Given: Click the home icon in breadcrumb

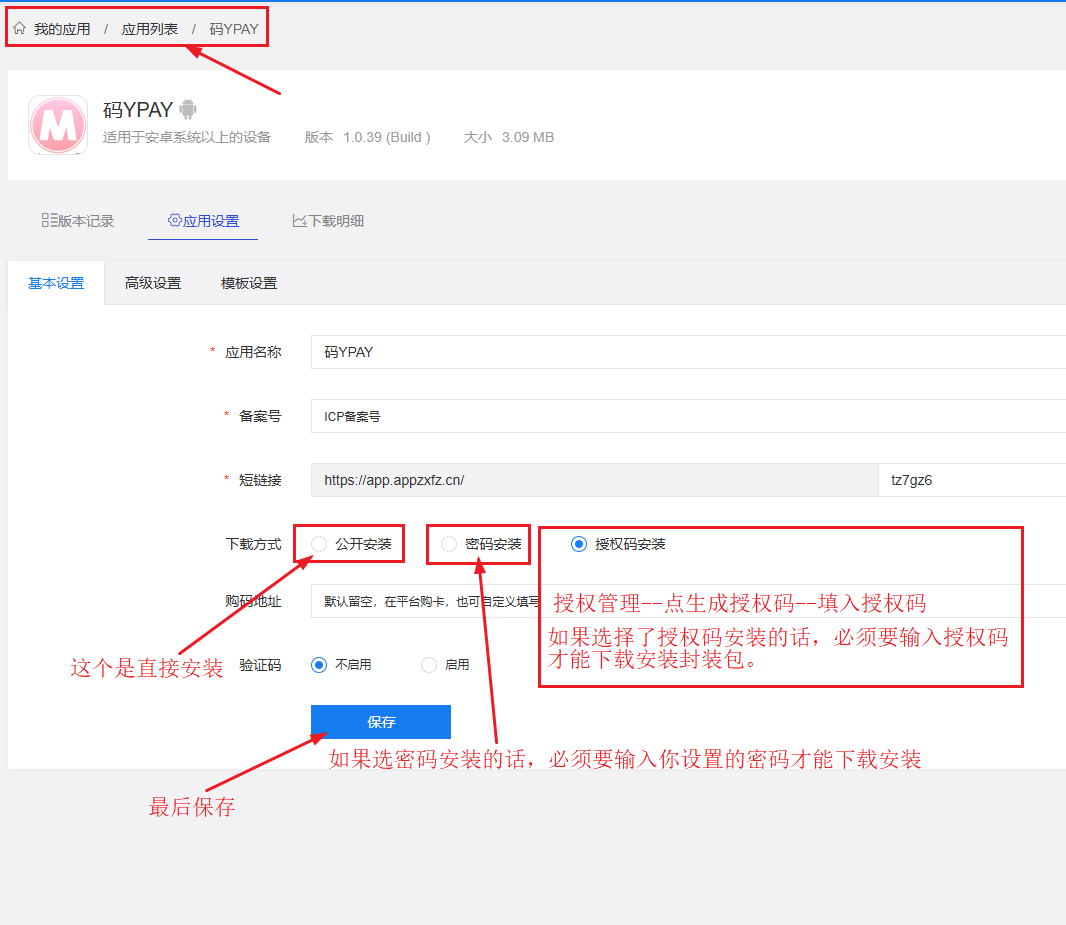Looking at the screenshot, I should tap(19, 29).
